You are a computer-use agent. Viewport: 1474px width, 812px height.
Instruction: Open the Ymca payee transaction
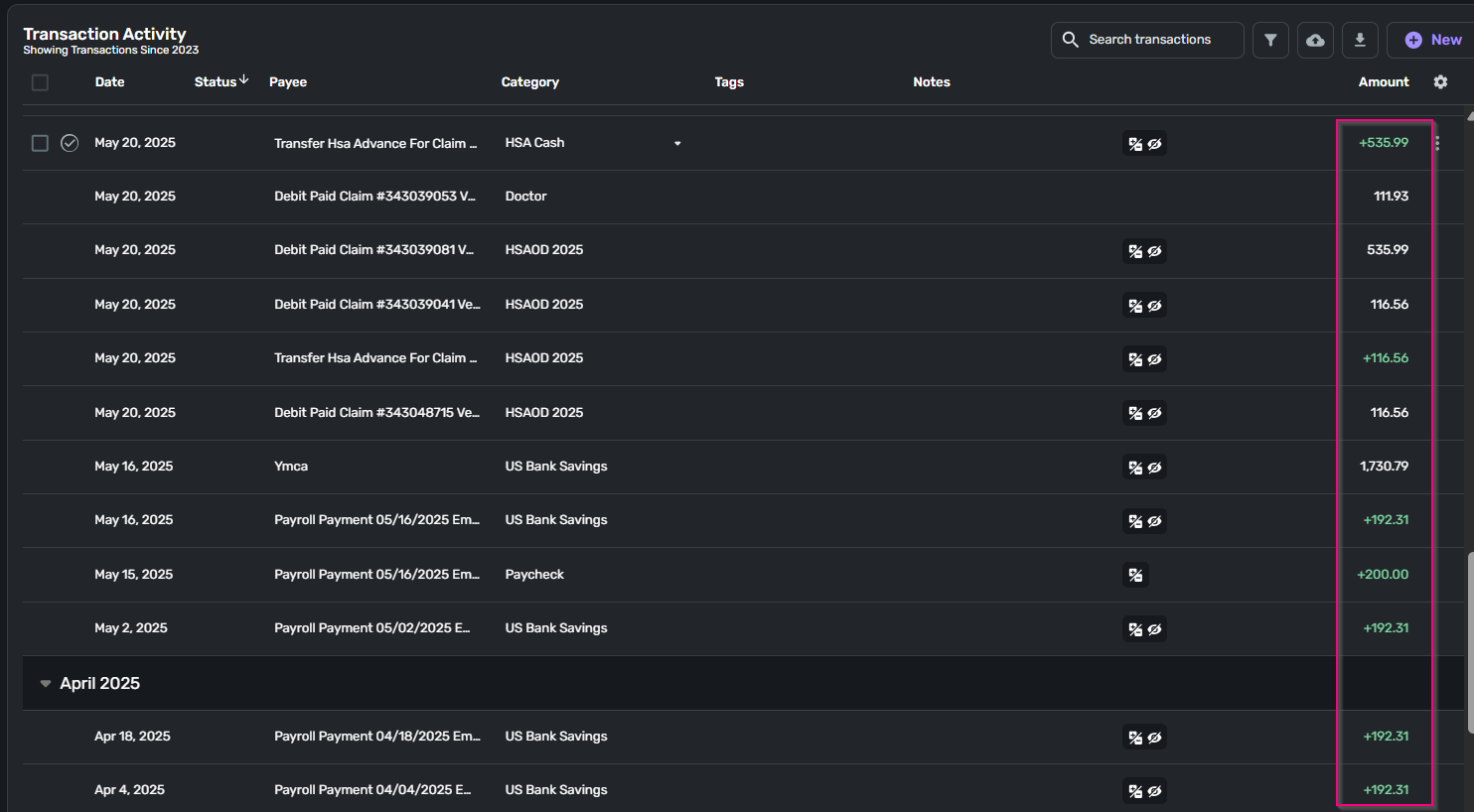291,467
